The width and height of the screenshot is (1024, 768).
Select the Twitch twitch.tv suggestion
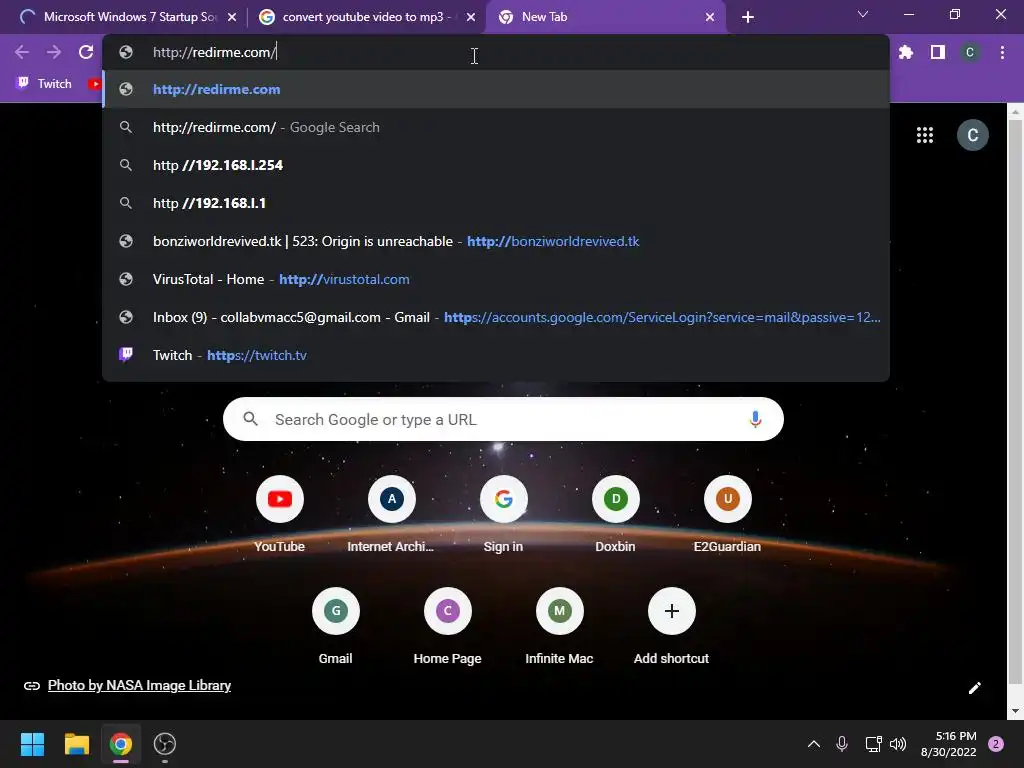(x=496, y=355)
